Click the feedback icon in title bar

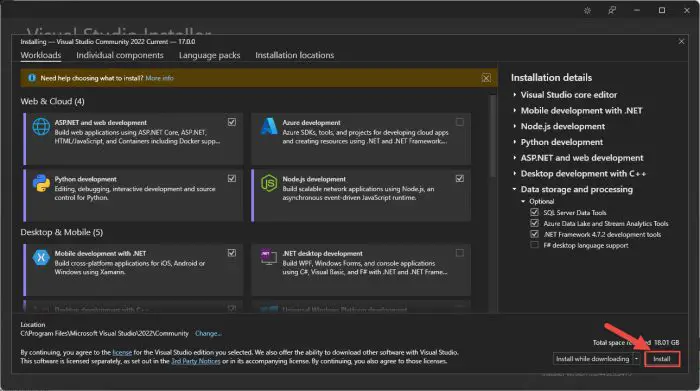(612, 10)
